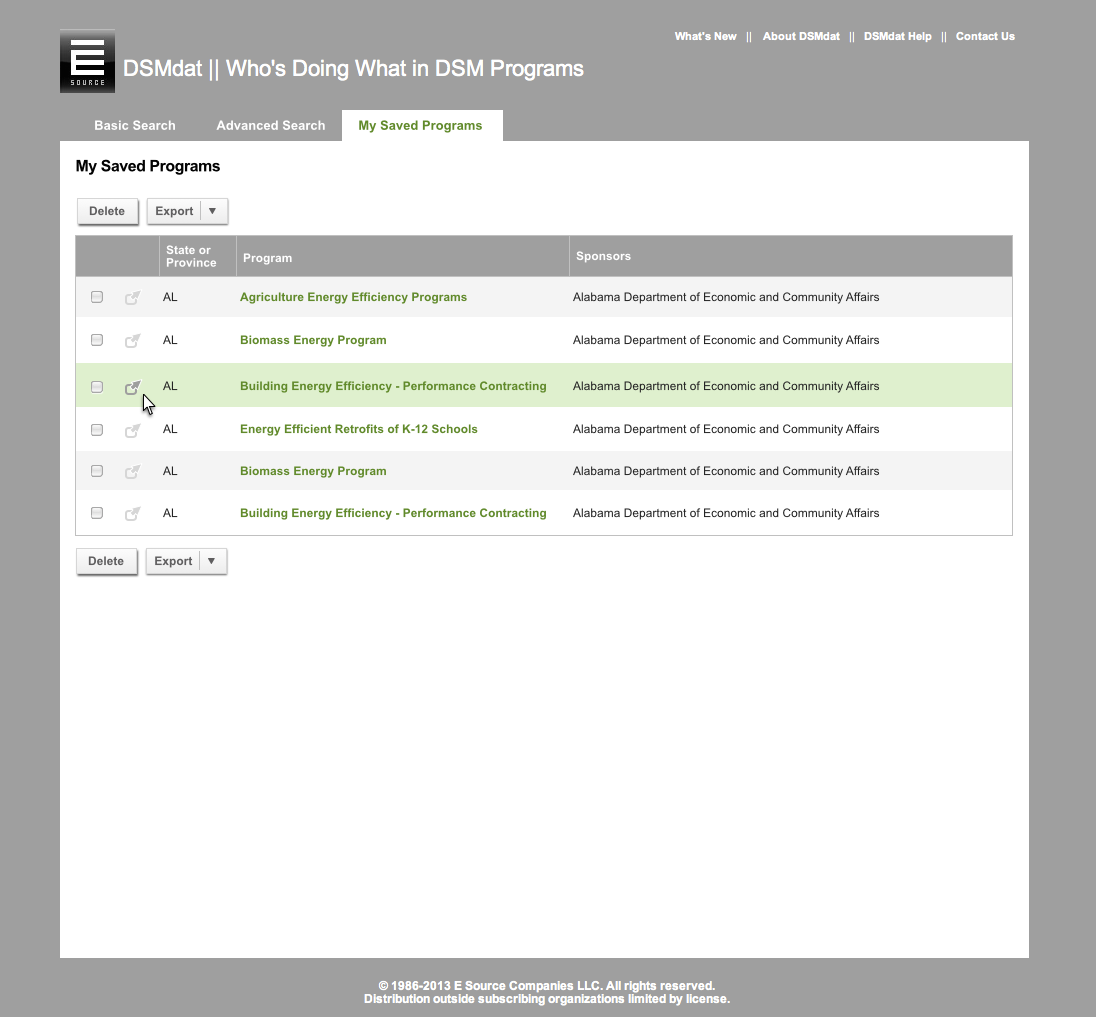Open icon in Energy Efficient Retrofits row

[x=132, y=430]
